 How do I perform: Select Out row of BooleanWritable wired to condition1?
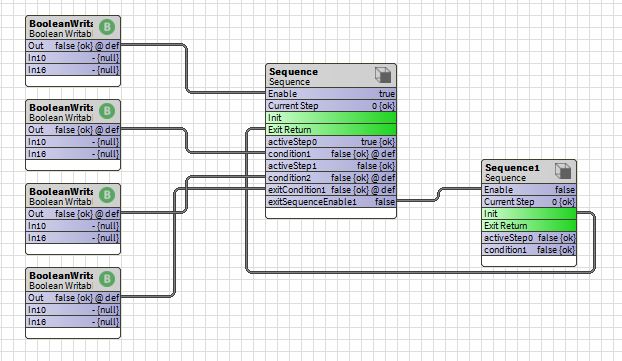pos(73,130)
